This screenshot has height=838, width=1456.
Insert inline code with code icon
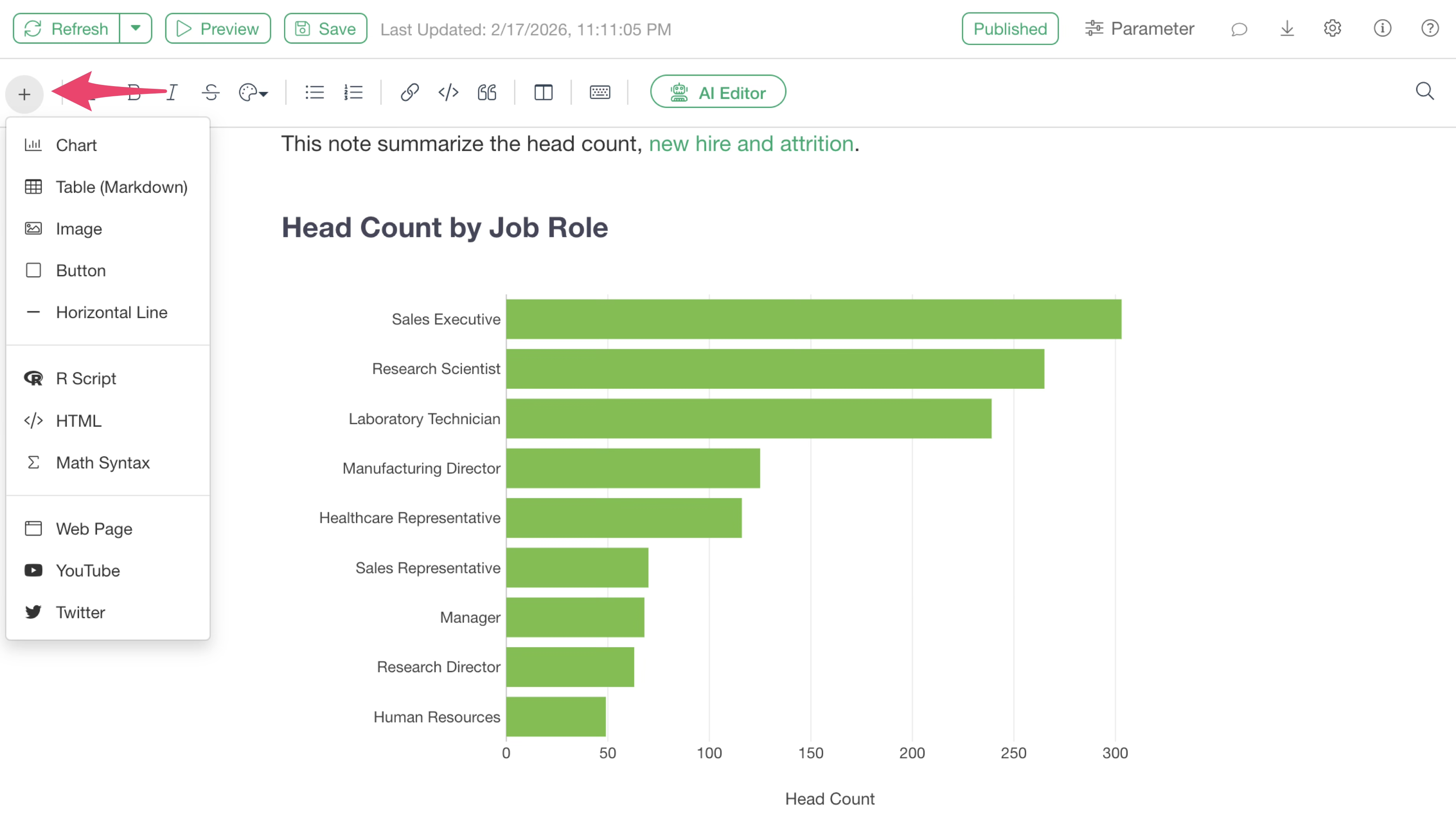448,92
